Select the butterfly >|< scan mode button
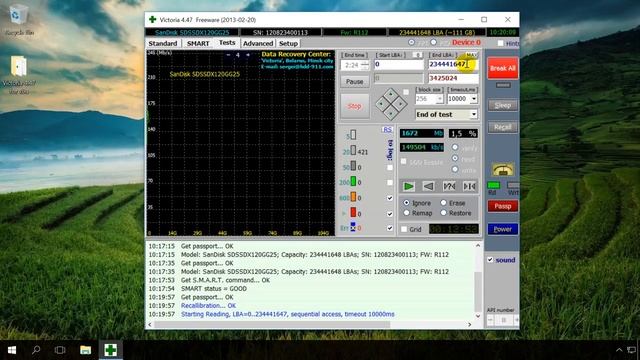The width and height of the screenshot is (640, 360). pyautogui.click(x=469, y=187)
